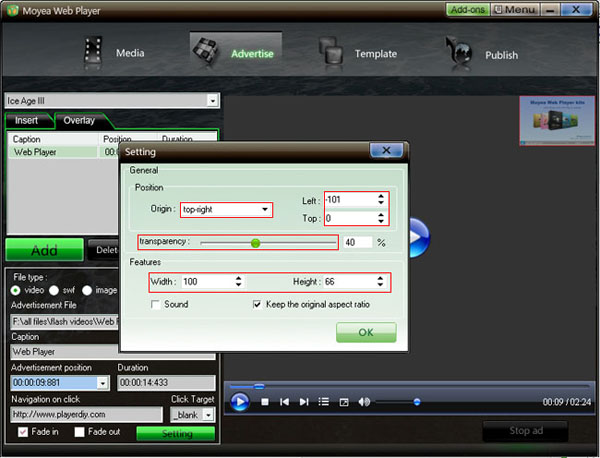Select the Web Player row in list

[x=63, y=152]
